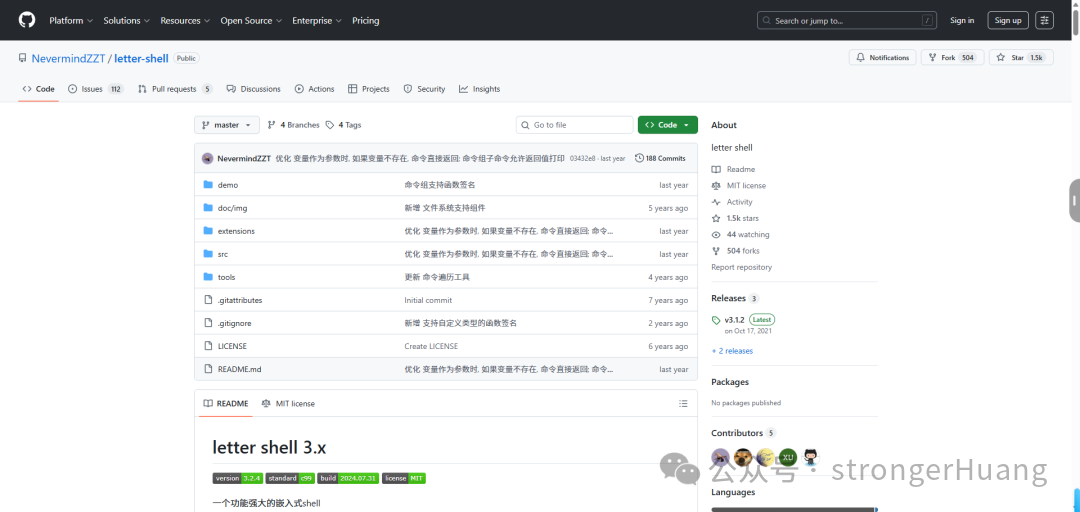View 4 Branches
The width and height of the screenshot is (1080, 512).
pyautogui.click(x=293, y=125)
